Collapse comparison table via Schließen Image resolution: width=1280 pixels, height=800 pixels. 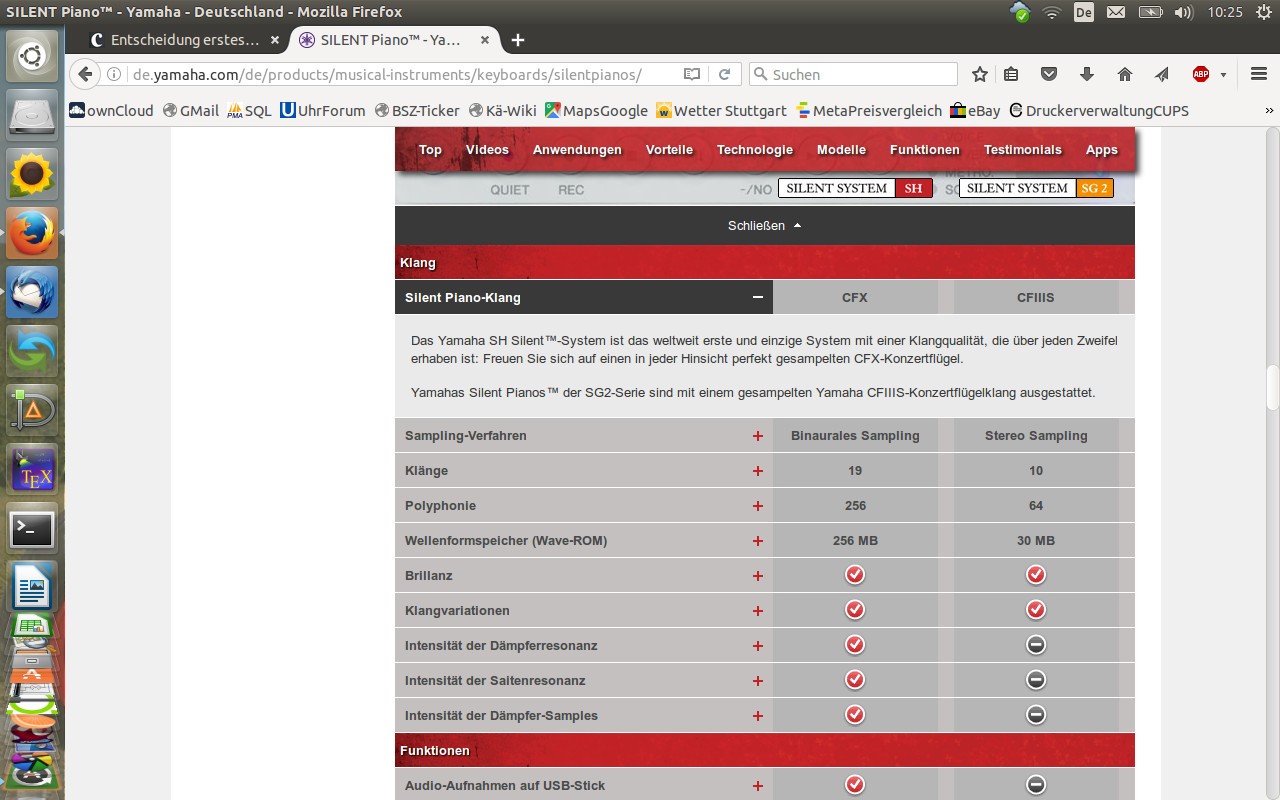tap(765, 225)
